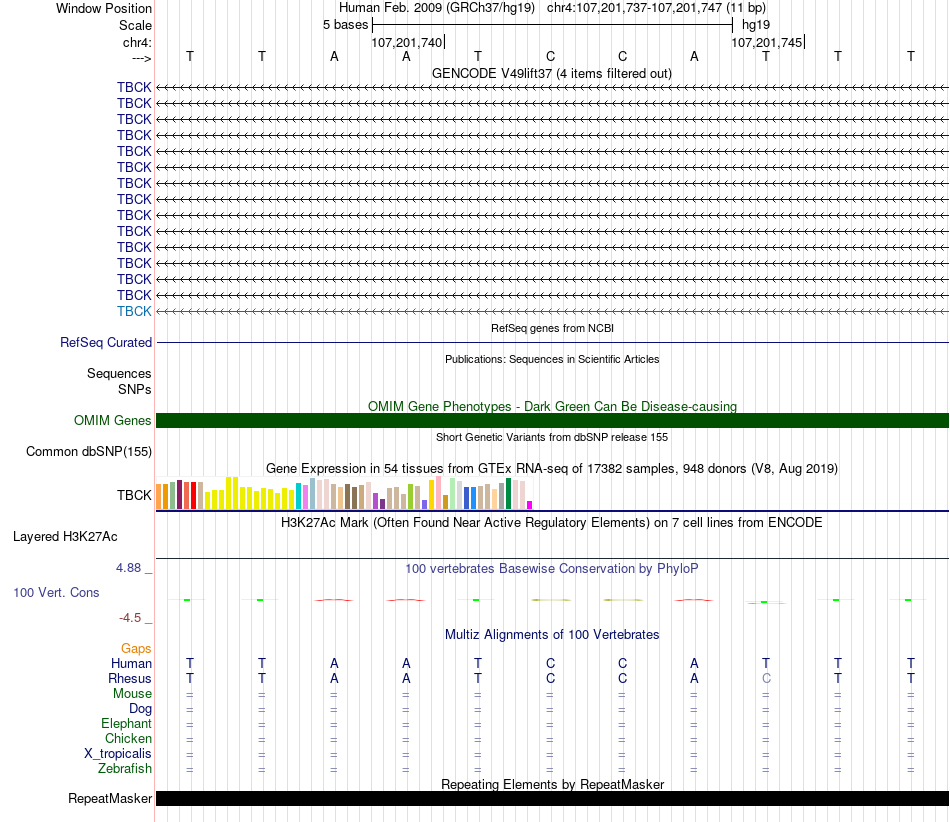This screenshot has width=950, height=822.
Task: Click the ---> strand direction arrow
Action: click(141, 58)
